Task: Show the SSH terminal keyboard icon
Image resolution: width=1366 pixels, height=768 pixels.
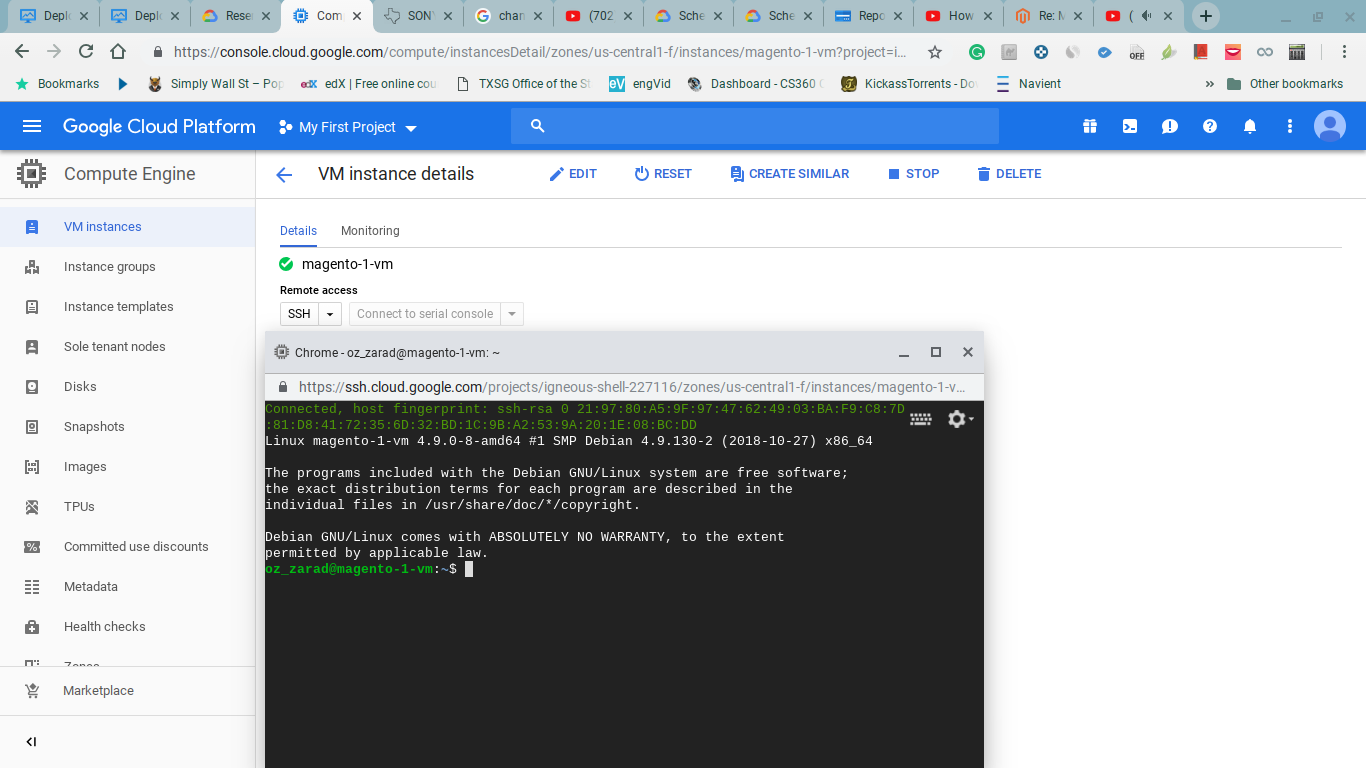Action: coord(920,419)
